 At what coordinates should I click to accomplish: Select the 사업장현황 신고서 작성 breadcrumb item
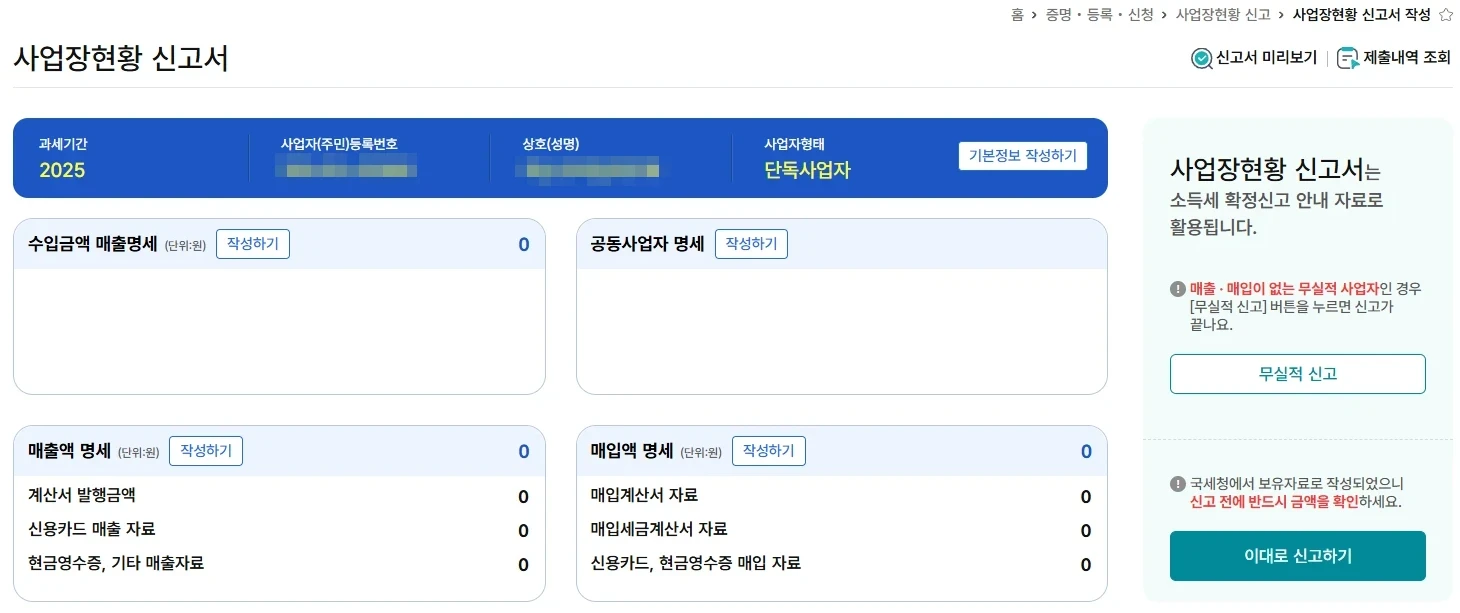click(1361, 15)
